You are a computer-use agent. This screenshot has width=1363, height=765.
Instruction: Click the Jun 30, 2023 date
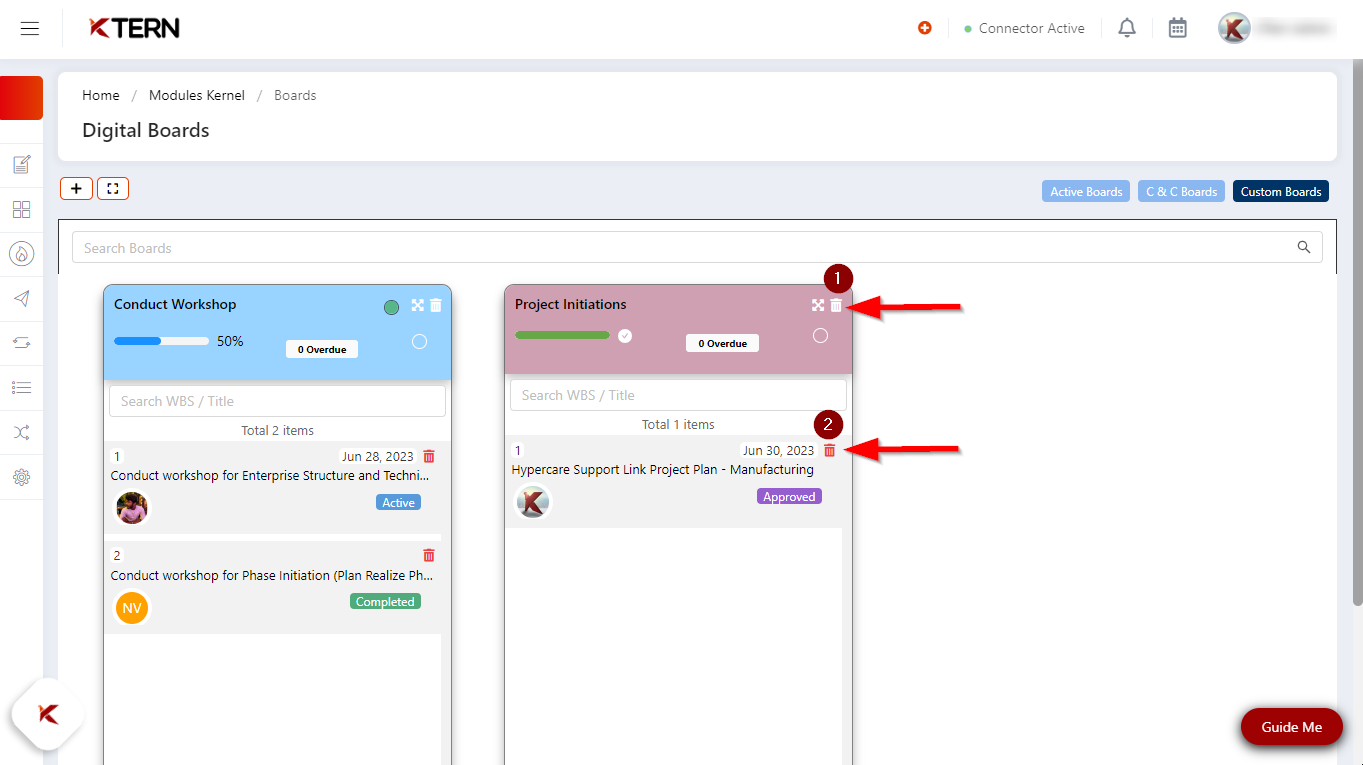point(779,451)
